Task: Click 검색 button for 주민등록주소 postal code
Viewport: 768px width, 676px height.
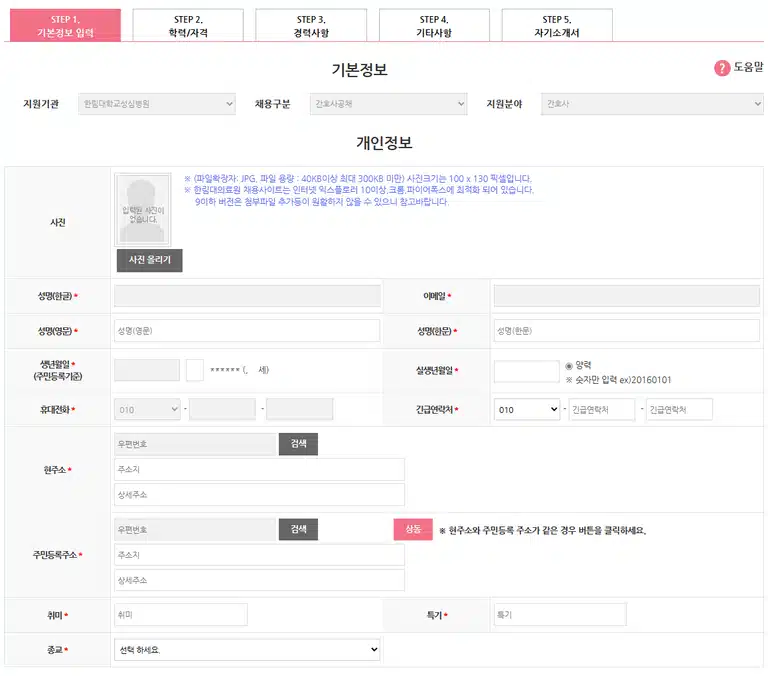Action: pyautogui.click(x=298, y=529)
